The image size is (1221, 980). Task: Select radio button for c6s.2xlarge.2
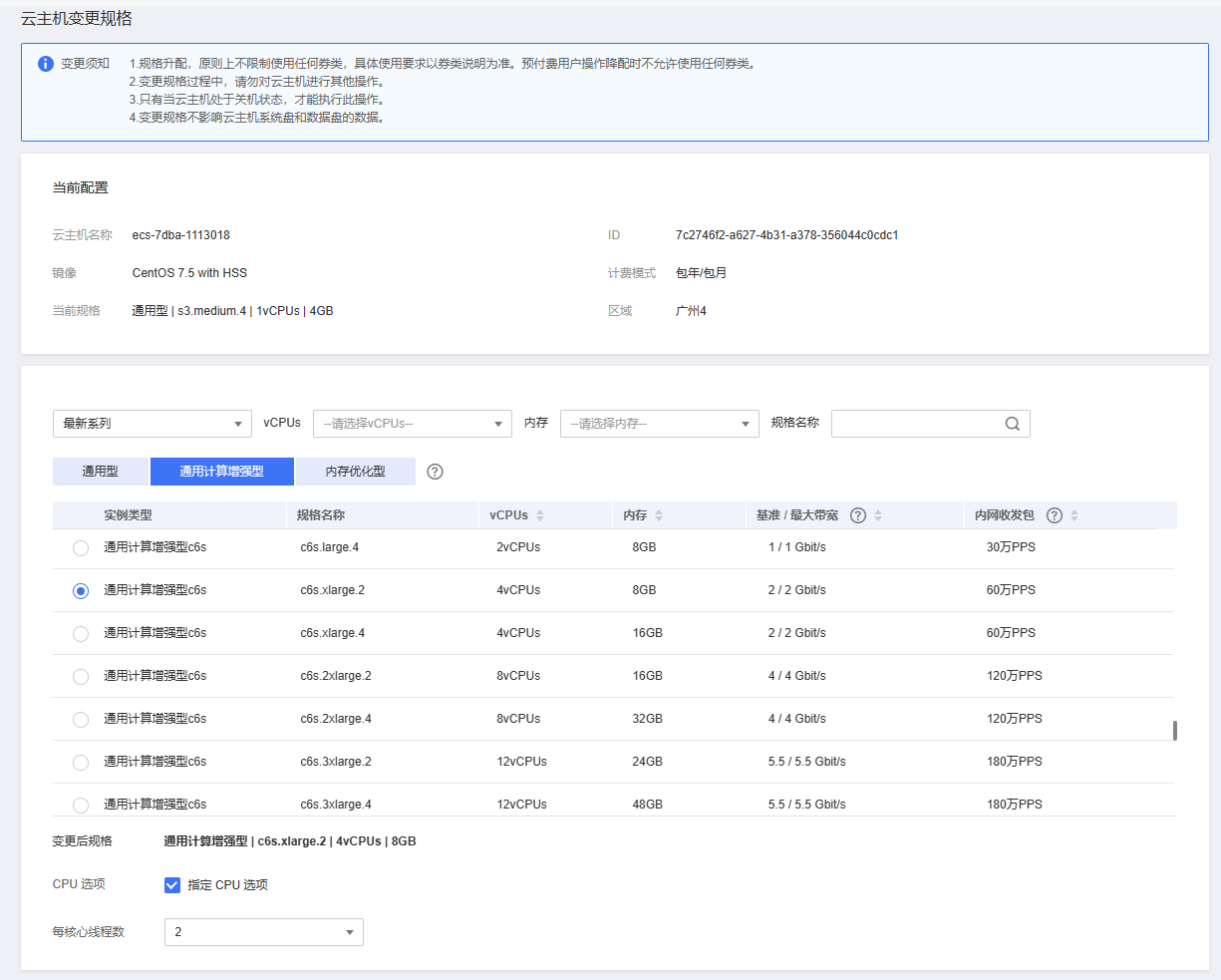click(x=81, y=677)
